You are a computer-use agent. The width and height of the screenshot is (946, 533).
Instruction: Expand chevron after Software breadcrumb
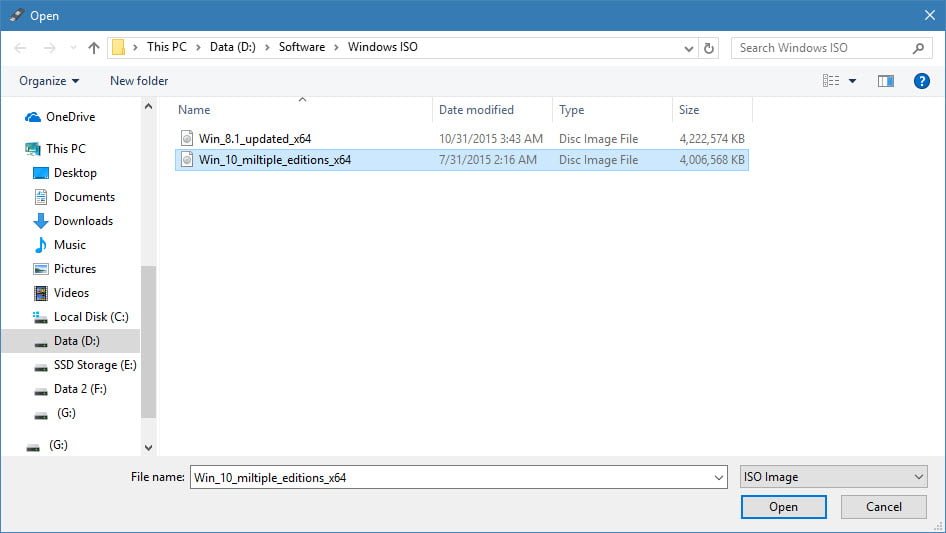(x=336, y=47)
